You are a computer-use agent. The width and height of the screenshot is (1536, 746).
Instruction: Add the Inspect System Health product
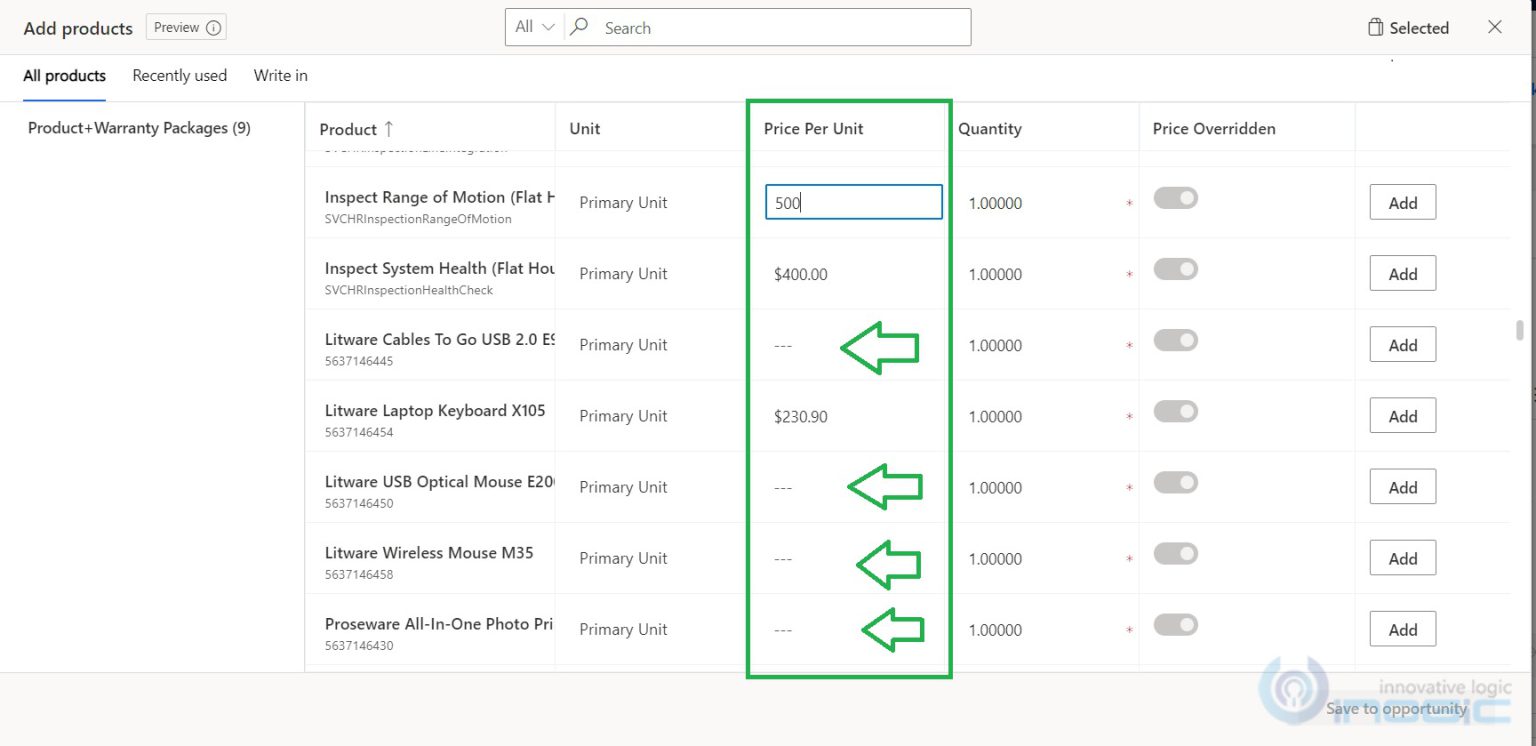(1402, 273)
